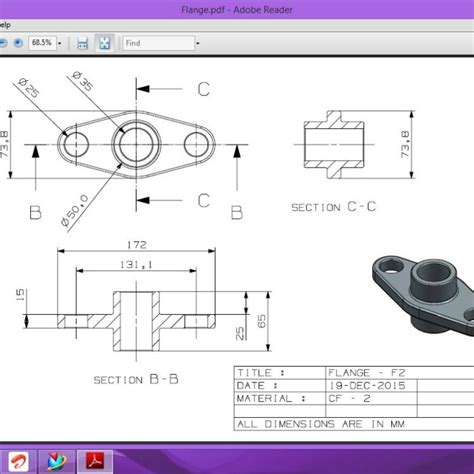The height and width of the screenshot is (474, 474).
Task: Click the Ø25 diameter annotation
Action: coord(29,87)
